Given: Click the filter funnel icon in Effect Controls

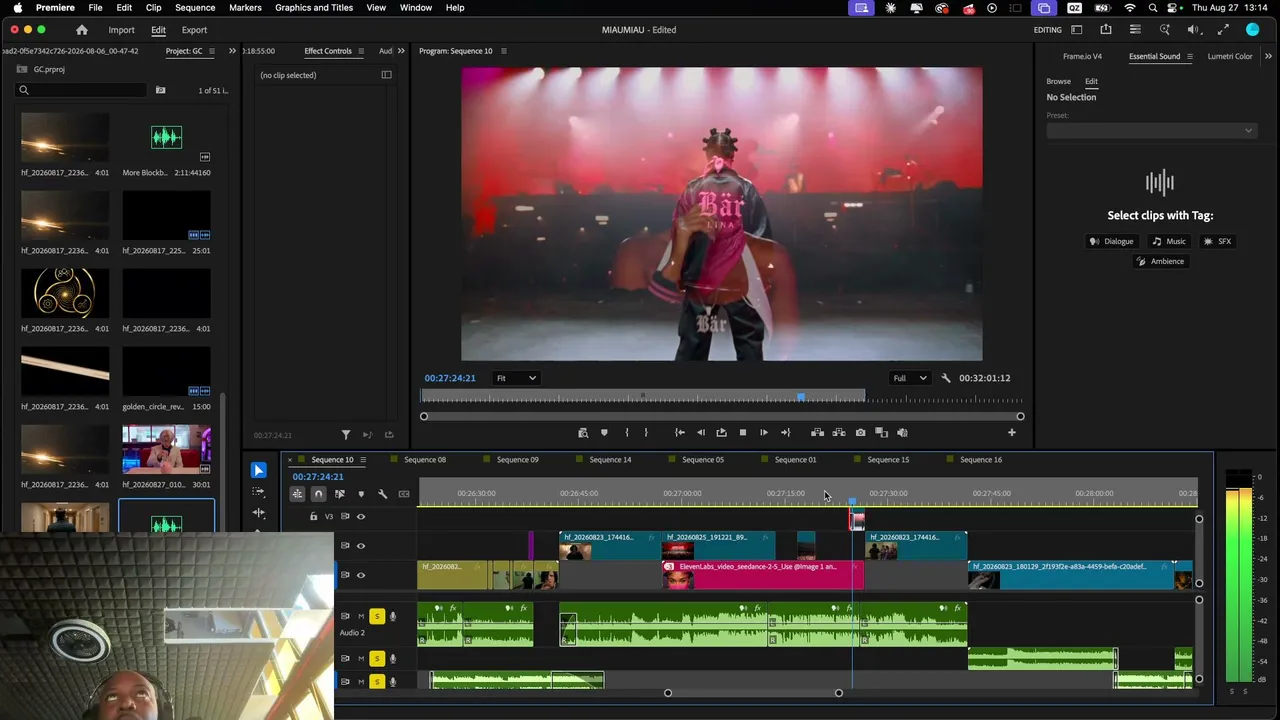Looking at the screenshot, I should 346,435.
